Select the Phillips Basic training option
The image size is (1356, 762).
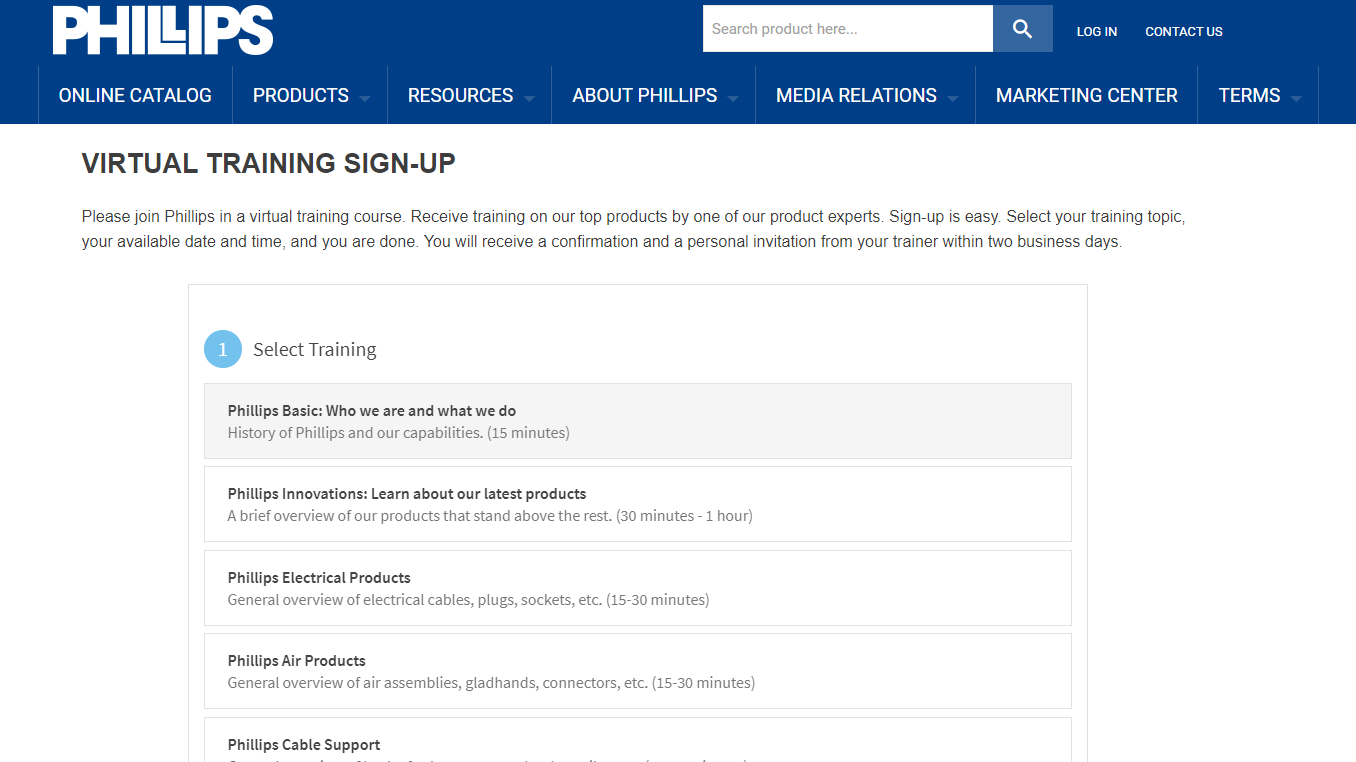637,420
